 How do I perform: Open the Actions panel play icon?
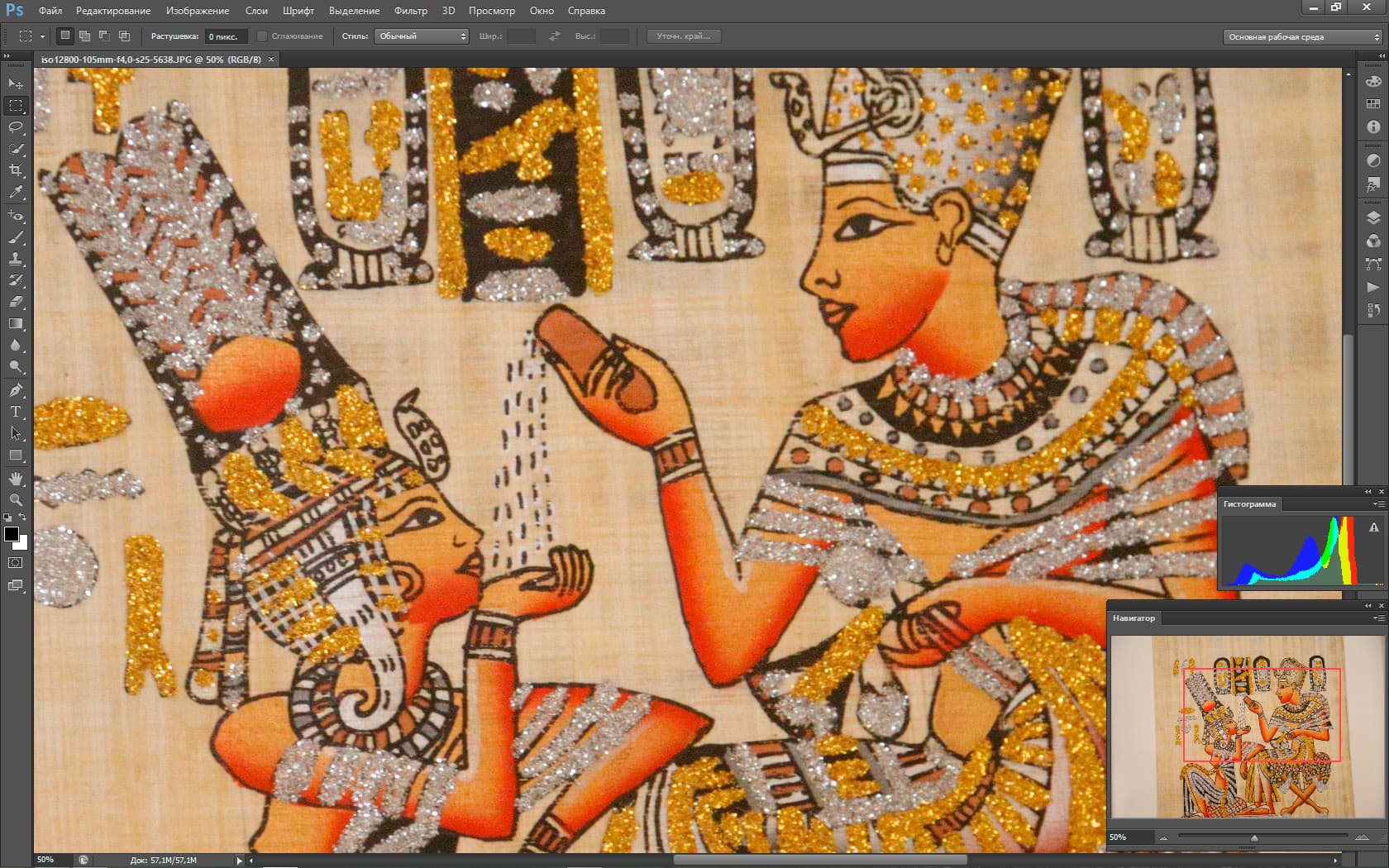click(1373, 287)
